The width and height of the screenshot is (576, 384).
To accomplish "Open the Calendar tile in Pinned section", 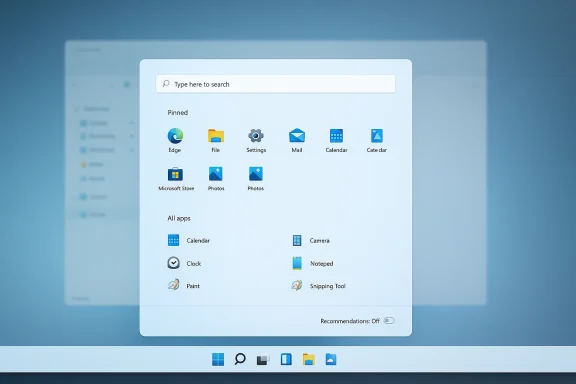I will (x=336, y=140).
